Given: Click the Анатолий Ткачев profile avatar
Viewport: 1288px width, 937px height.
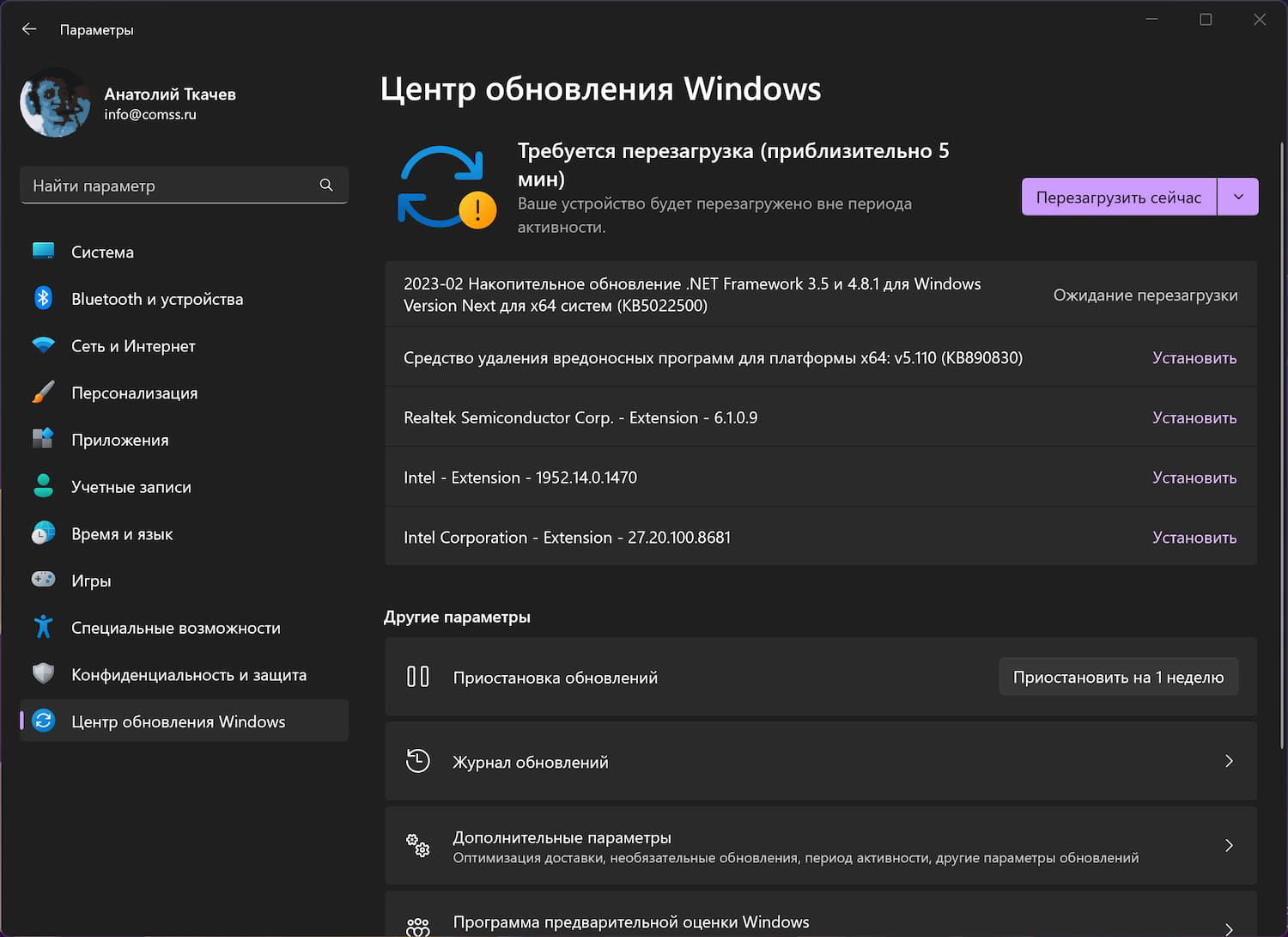Looking at the screenshot, I should click(55, 103).
